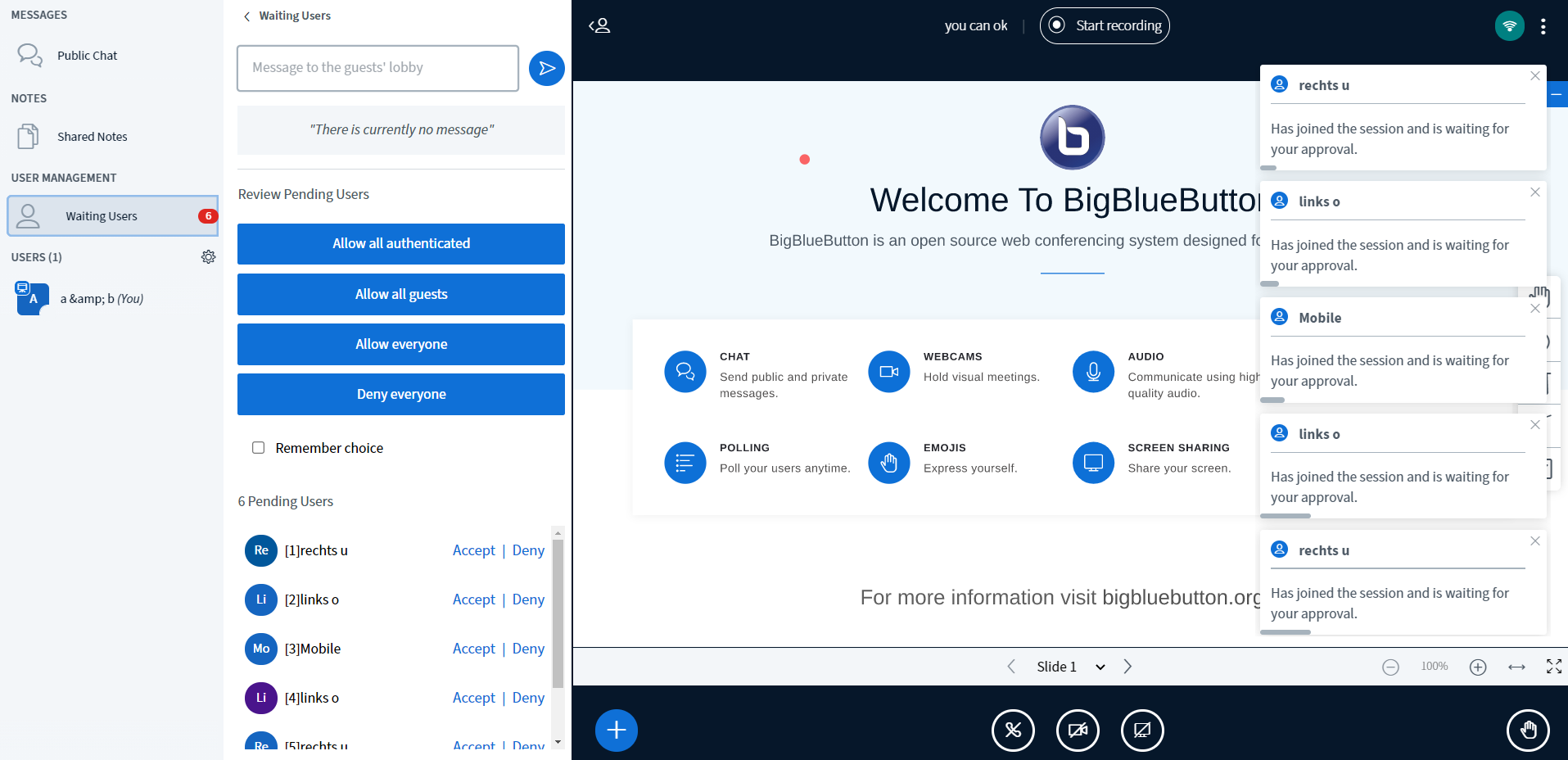The image size is (1568, 760).
Task: Click Allow everyone button
Action: [401, 344]
